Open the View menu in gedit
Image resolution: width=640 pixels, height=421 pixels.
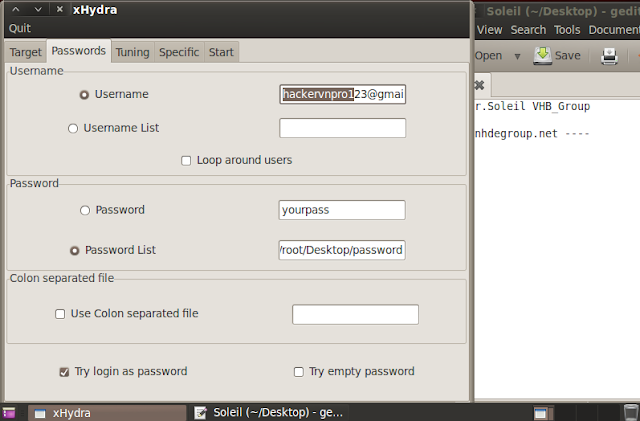489,30
